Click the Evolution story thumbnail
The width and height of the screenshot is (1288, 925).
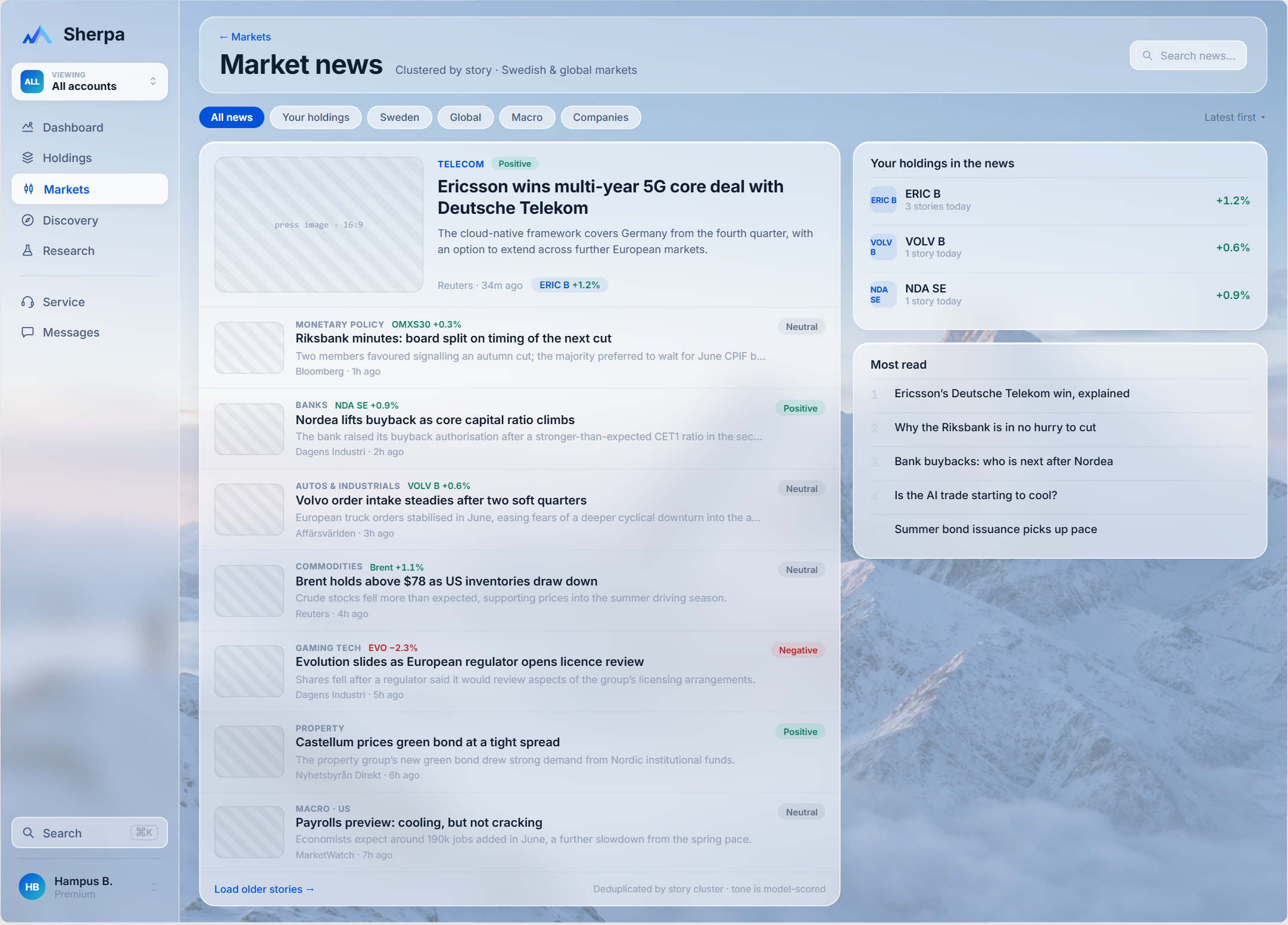pyautogui.click(x=249, y=671)
